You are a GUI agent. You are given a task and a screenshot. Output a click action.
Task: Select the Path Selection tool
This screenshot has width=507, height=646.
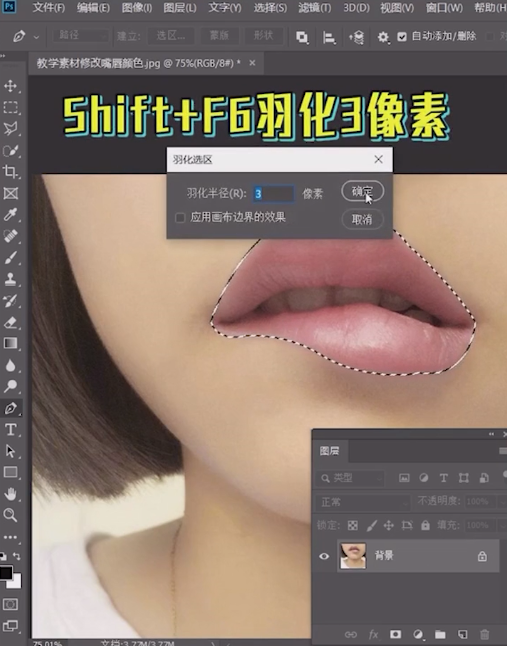click(x=11, y=451)
